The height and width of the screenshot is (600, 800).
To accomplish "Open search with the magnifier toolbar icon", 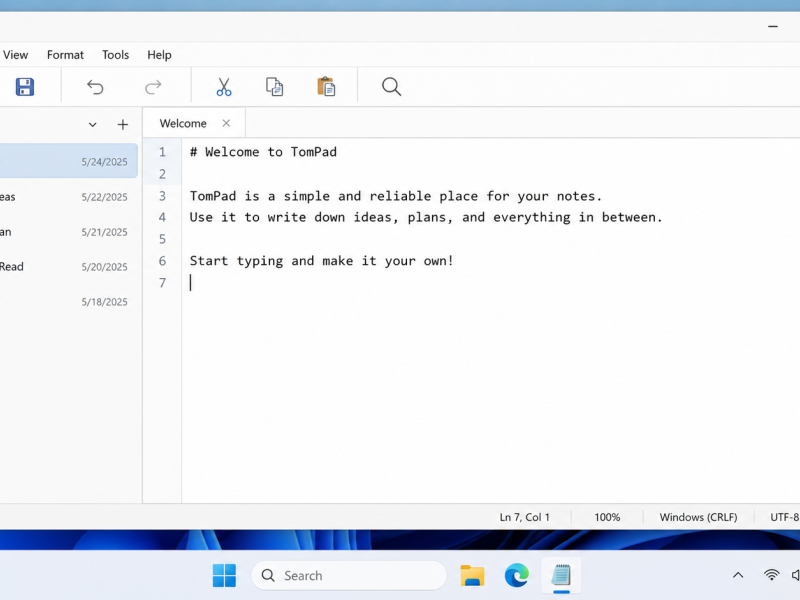I will 391,87.
